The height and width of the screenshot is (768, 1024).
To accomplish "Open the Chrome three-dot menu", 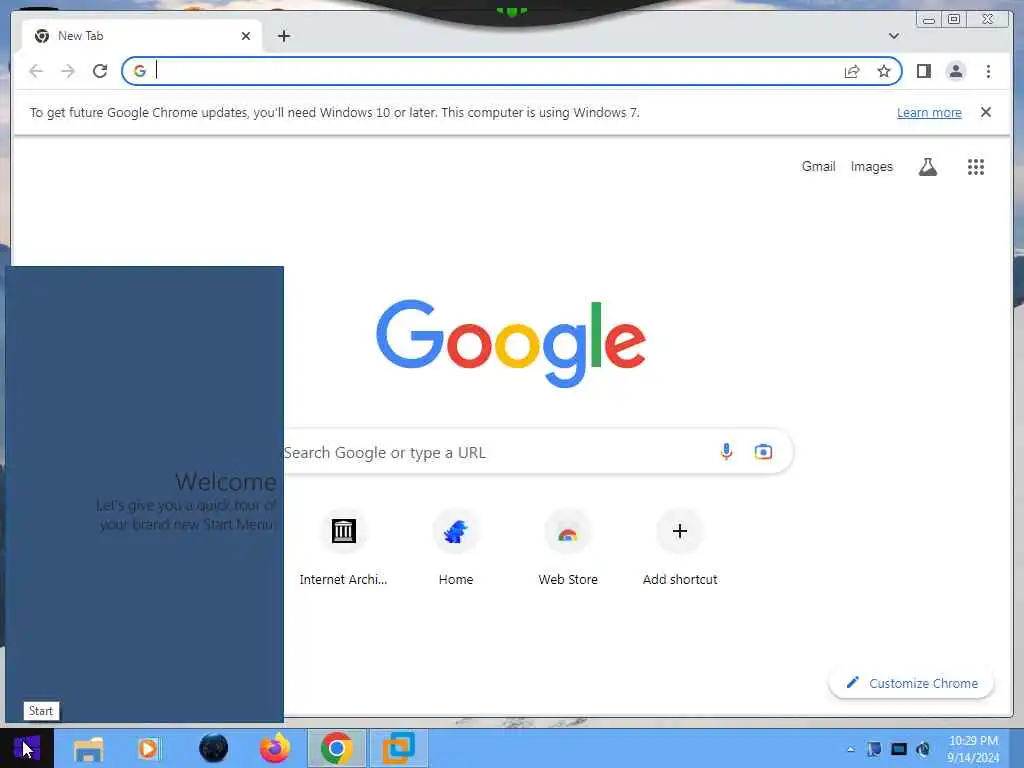I will [988, 71].
